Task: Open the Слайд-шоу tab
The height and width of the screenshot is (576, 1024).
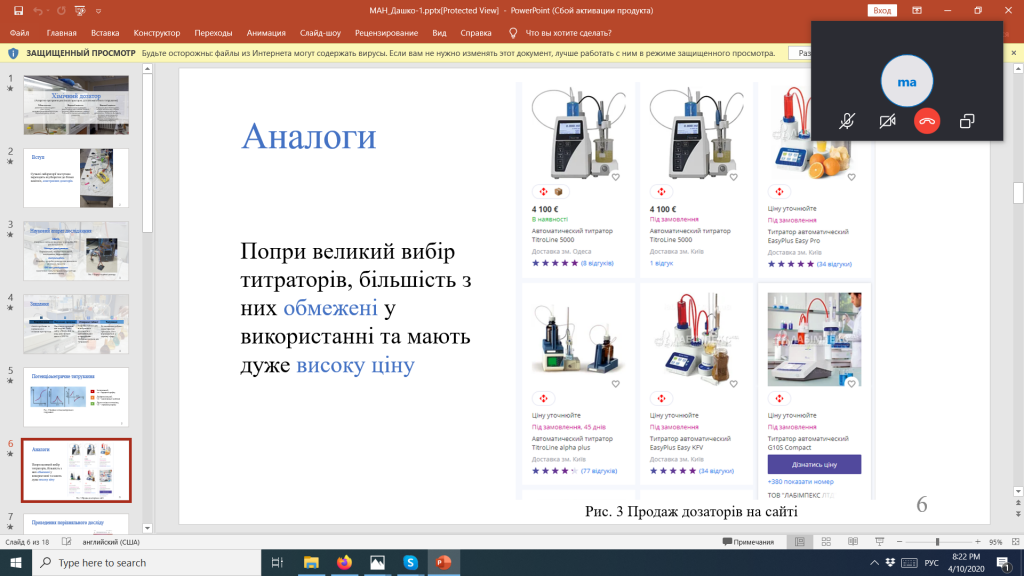Action: click(320, 33)
